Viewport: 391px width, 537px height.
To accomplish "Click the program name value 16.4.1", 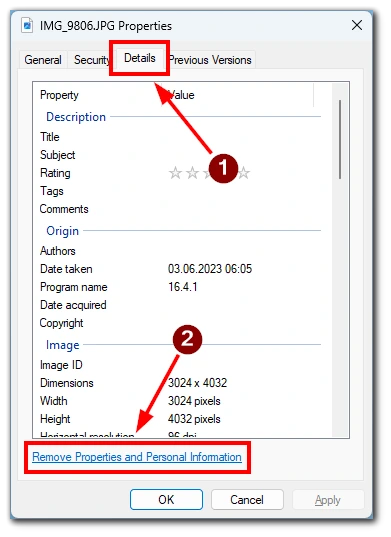I will pos(182,287).
